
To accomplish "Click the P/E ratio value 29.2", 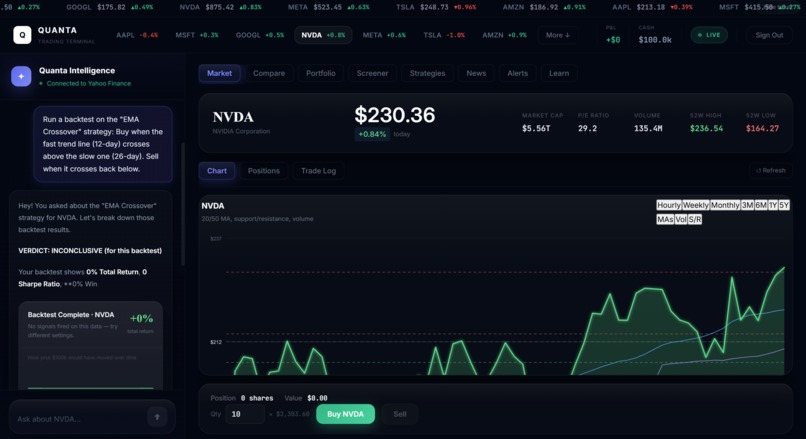I will (588, 129).
